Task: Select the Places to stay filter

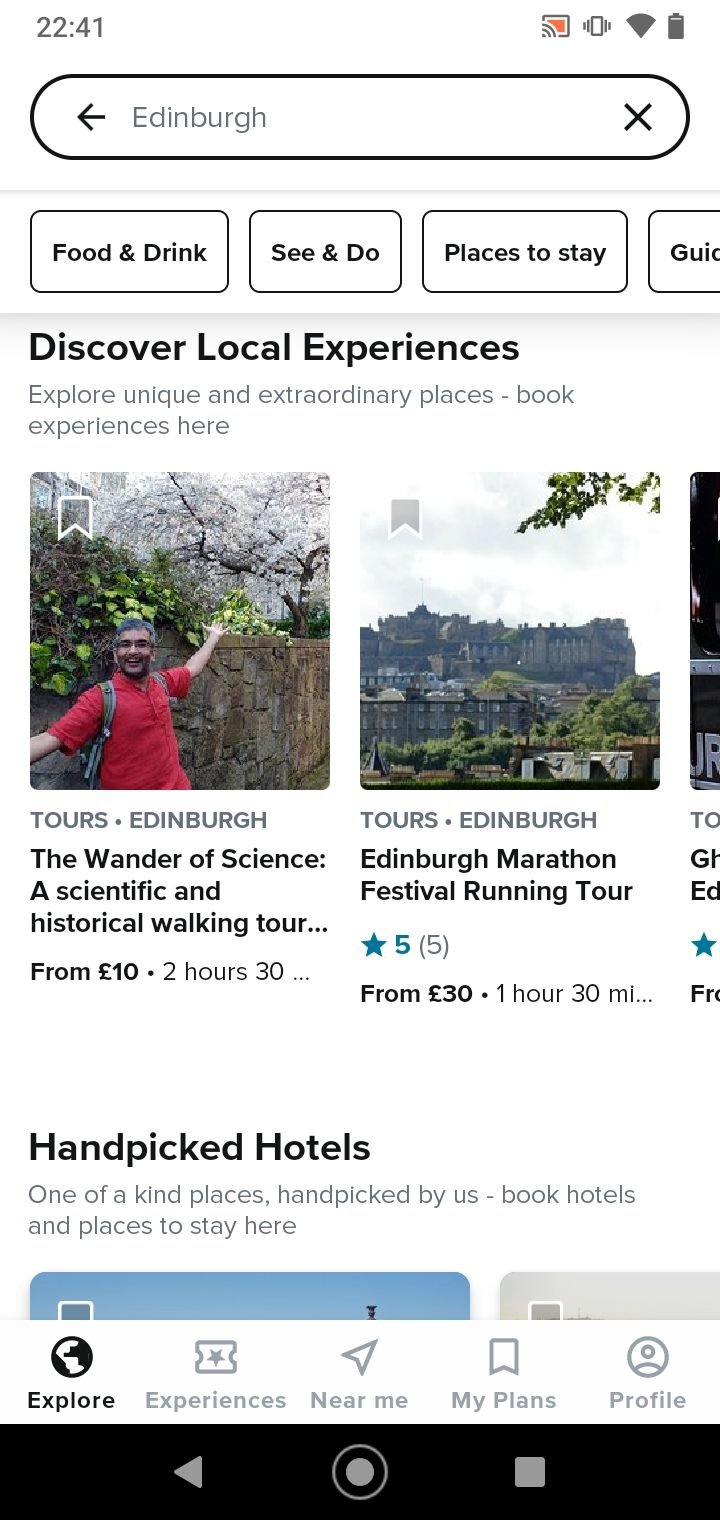Action: point(525,252)
